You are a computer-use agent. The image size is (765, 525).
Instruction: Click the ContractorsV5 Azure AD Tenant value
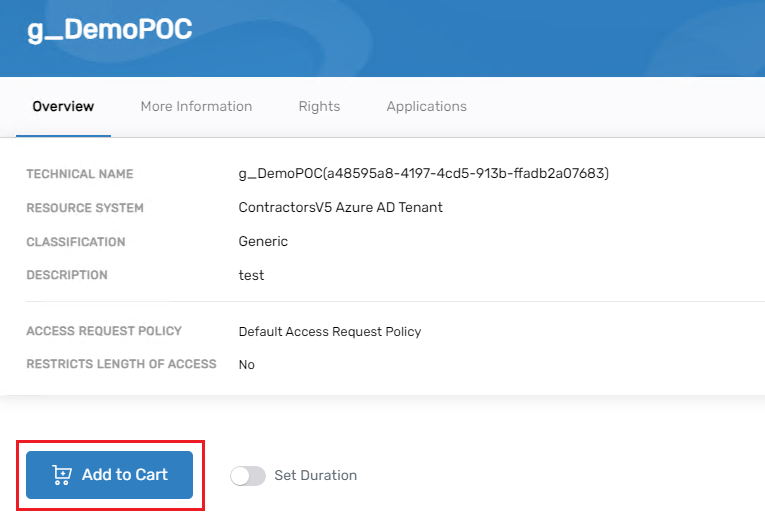point(340,208)
